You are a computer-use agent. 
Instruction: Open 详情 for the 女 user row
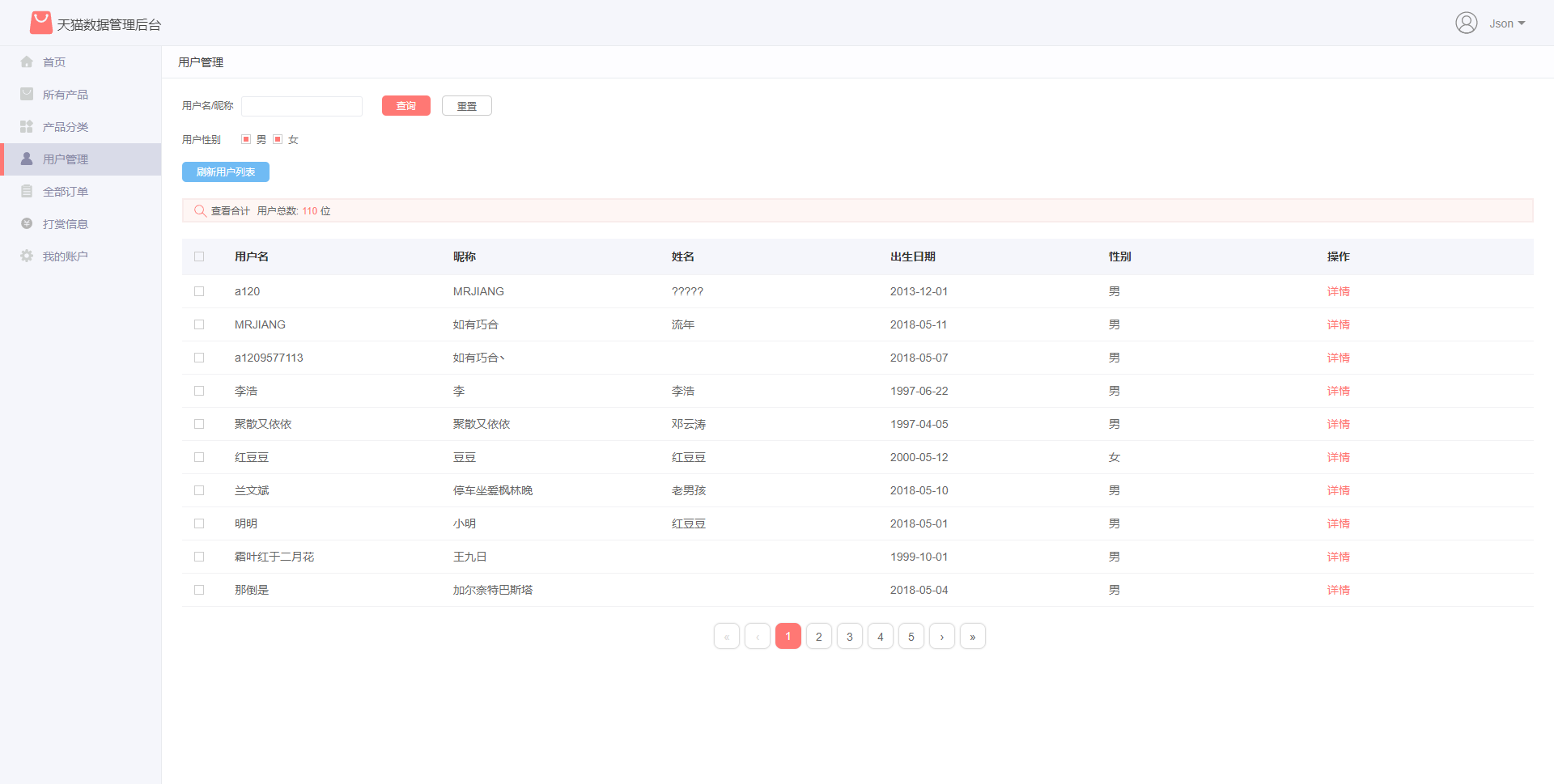click(x=1339, y=457)
